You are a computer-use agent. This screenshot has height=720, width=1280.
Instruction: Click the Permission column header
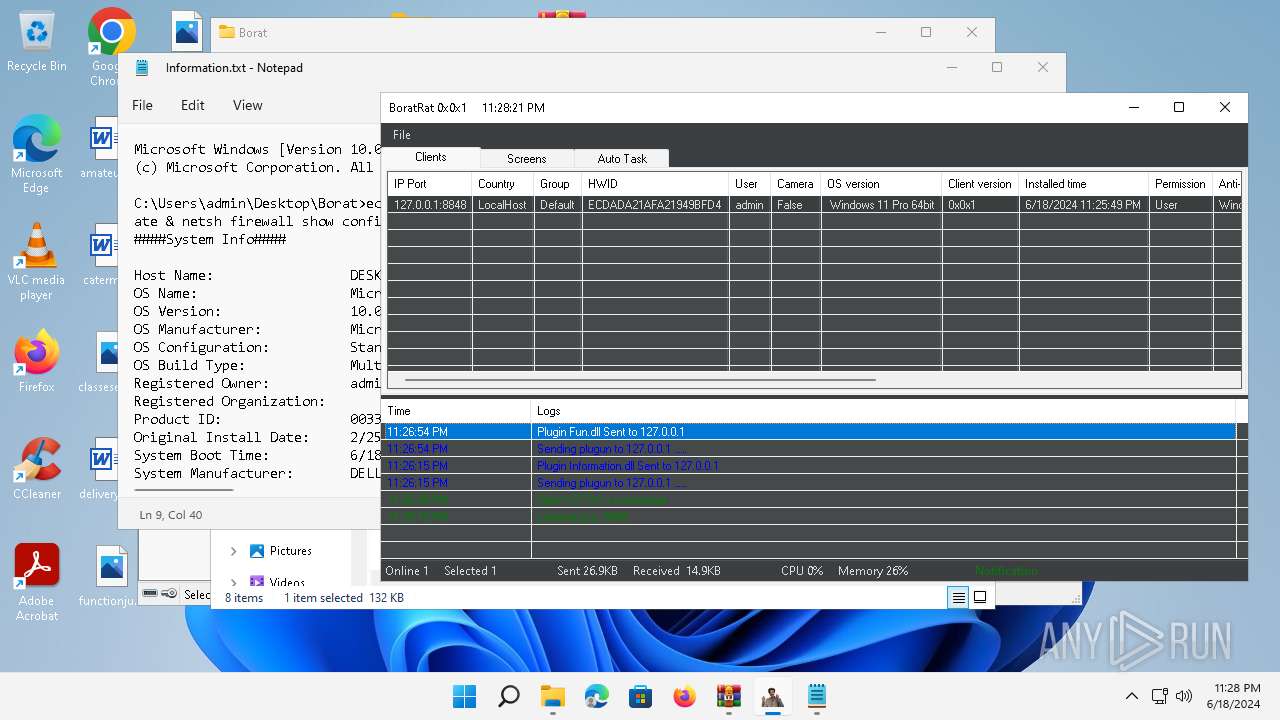tap(1180, 184)
